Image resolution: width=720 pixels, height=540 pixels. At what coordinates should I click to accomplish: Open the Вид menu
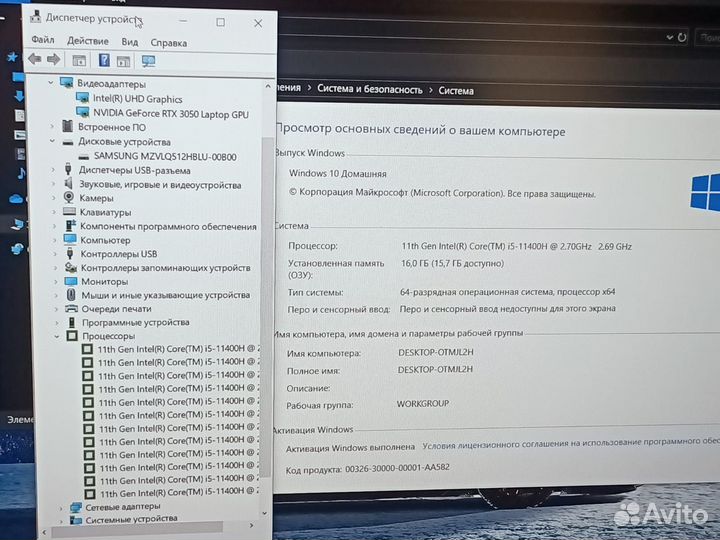pyautogui.click(x=129, y=42)
